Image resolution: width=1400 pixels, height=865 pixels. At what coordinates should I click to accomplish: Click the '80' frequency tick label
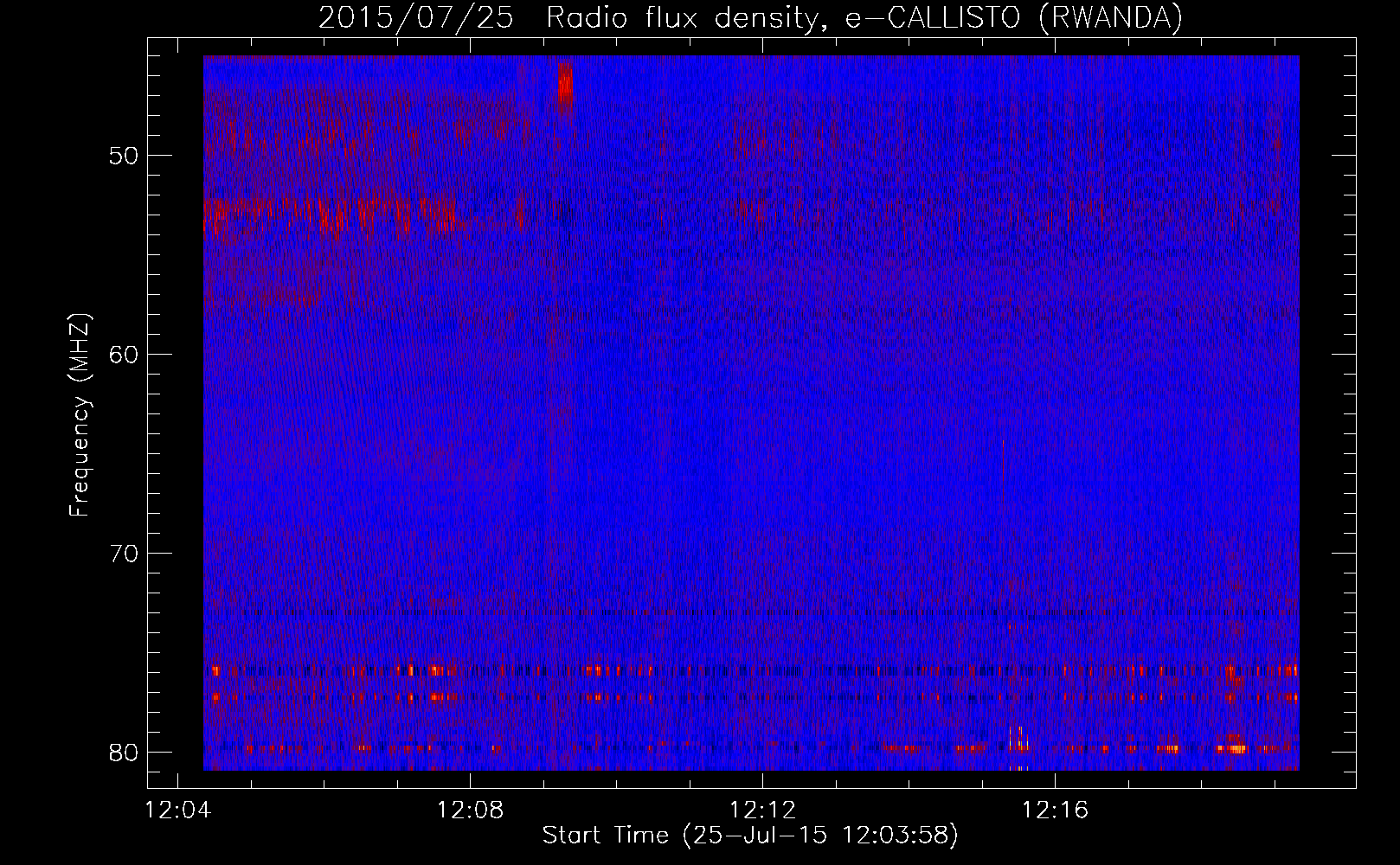tap(125, 753)
